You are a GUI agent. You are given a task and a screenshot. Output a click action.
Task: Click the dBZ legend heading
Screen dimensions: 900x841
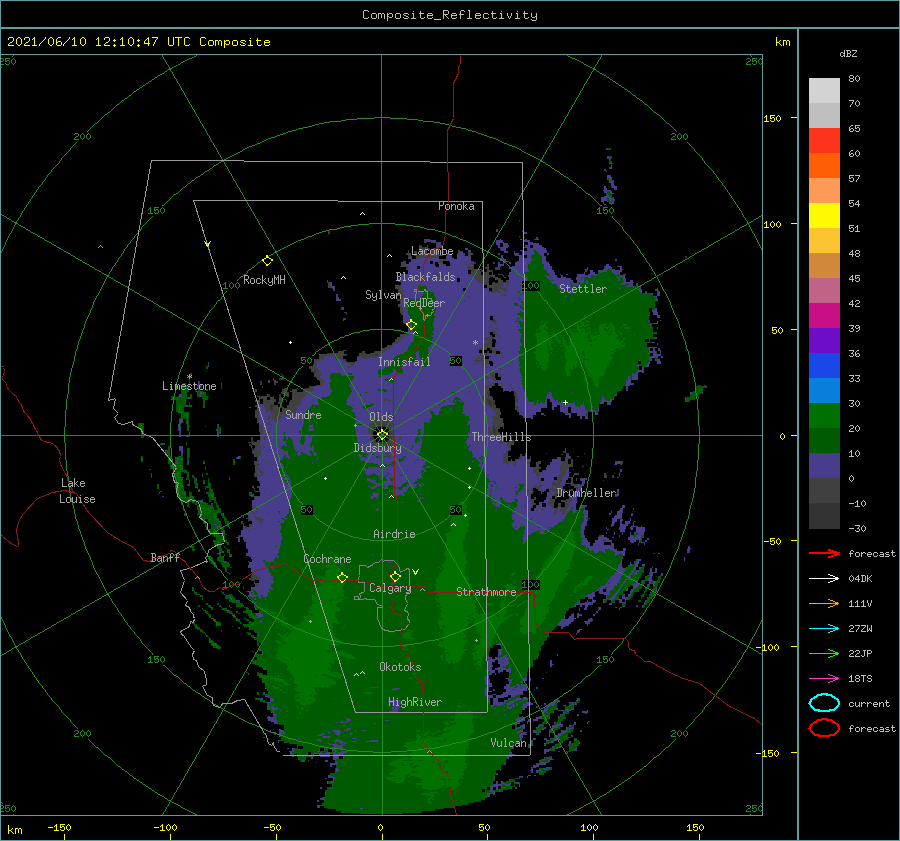[848, 53]
